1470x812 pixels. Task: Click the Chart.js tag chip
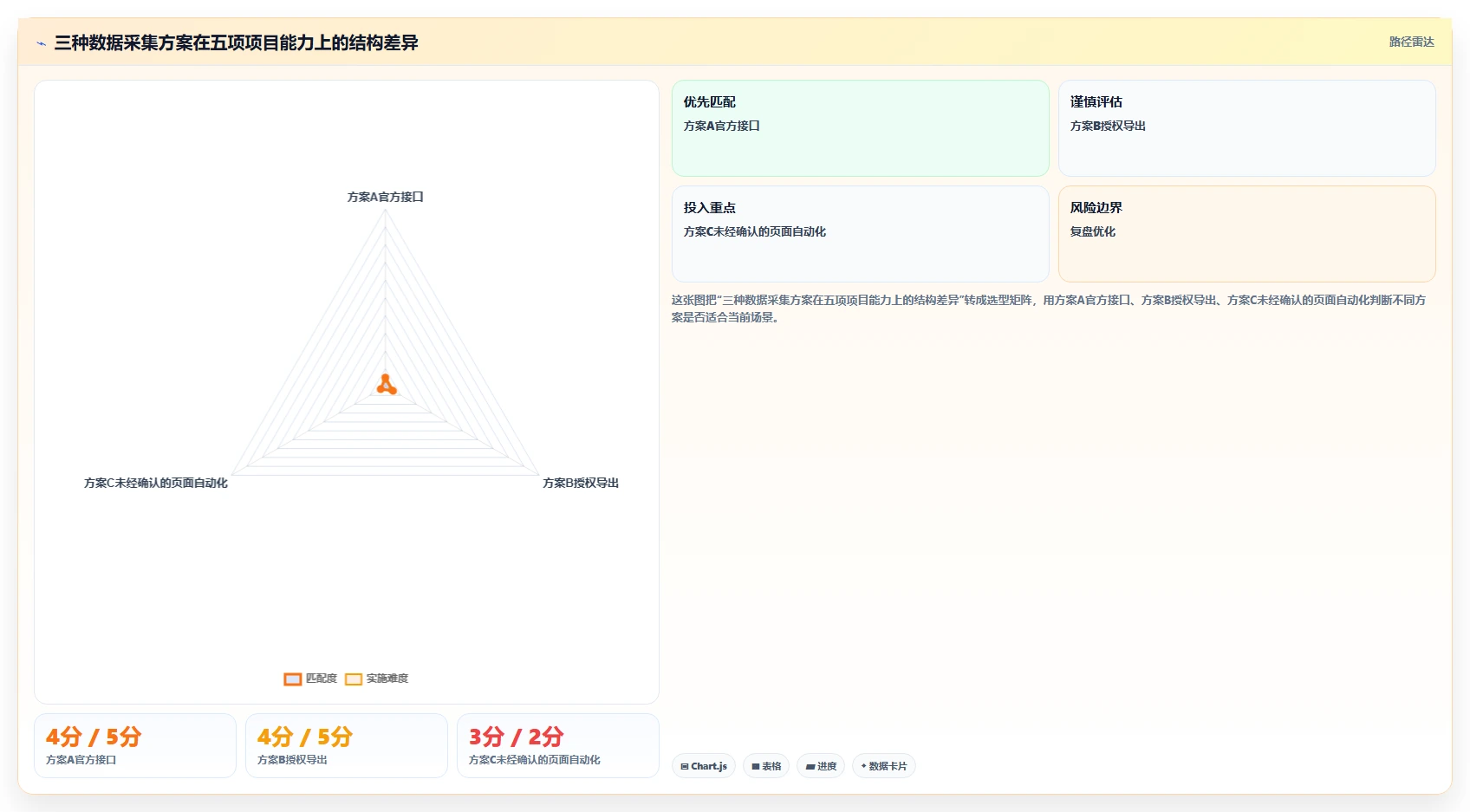[x=704, y=766]
